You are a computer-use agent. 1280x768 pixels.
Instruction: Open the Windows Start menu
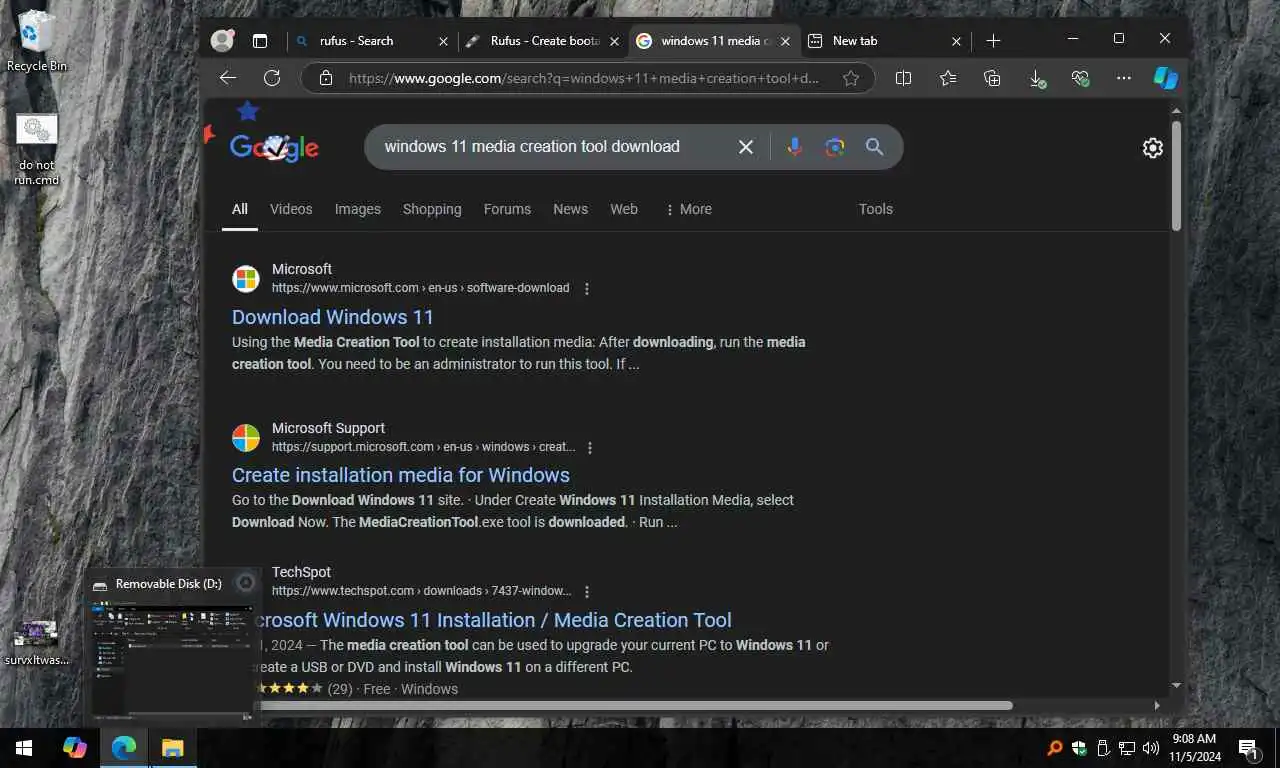[24, 747]
